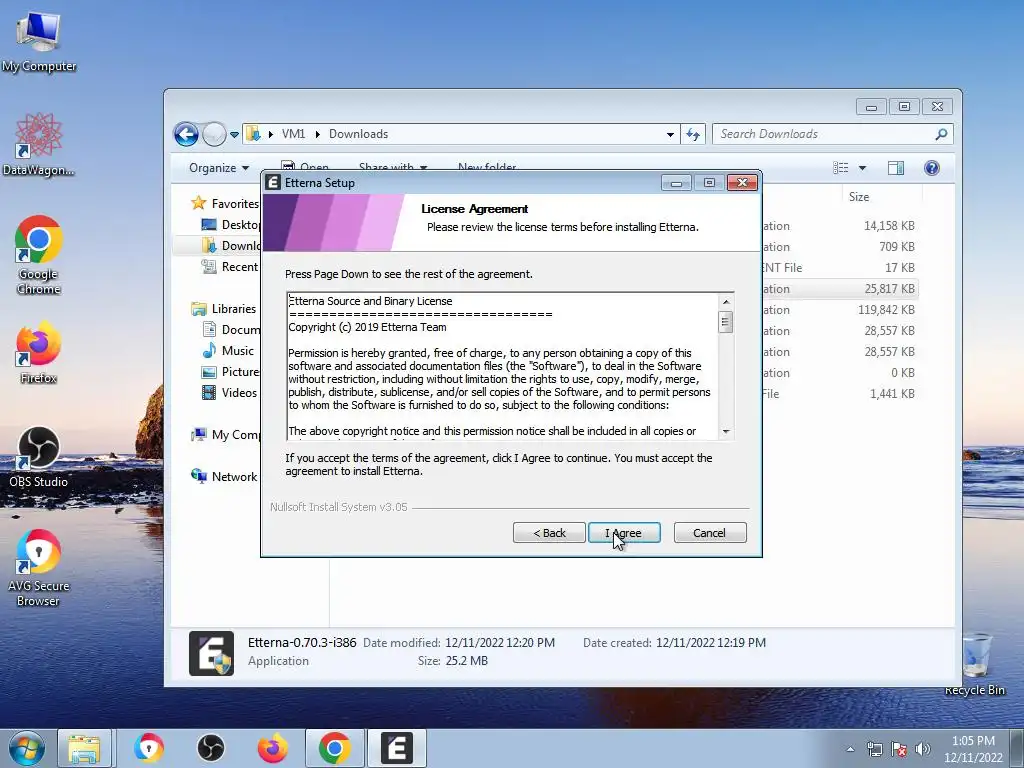Expand the address bar history dropdown
This screenshot has height=768, width=1024.
[x=670, y=135]
